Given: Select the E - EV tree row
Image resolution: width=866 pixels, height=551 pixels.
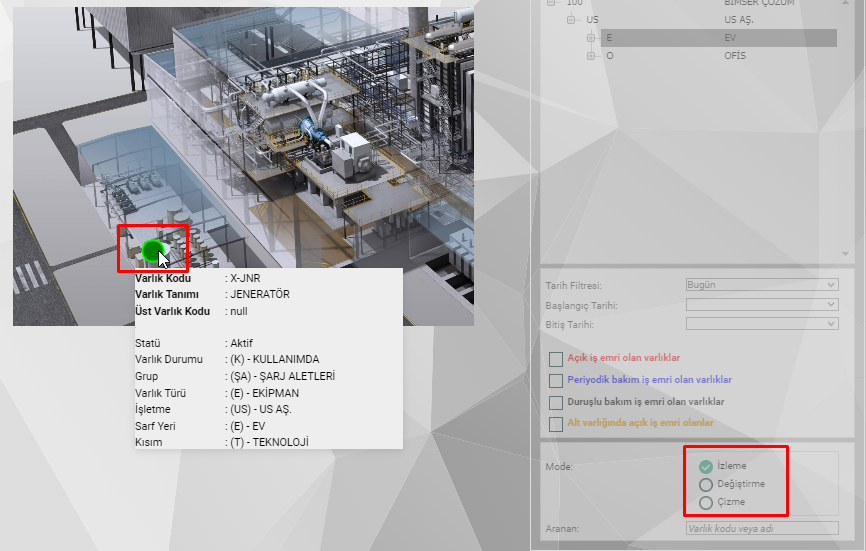Looking at the screenshot, I should [719, 38].
